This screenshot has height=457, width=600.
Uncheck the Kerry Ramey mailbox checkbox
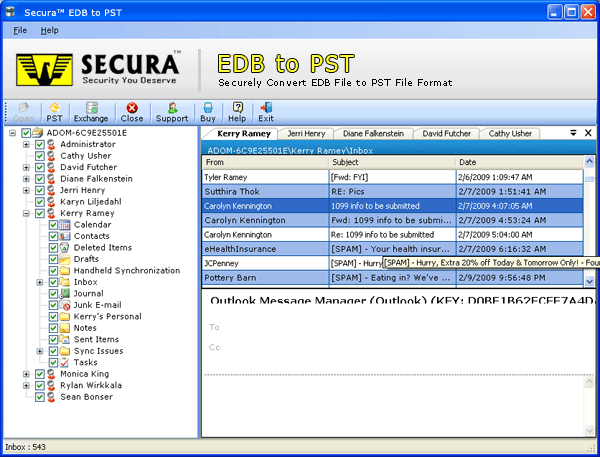(x=40, y=214)
